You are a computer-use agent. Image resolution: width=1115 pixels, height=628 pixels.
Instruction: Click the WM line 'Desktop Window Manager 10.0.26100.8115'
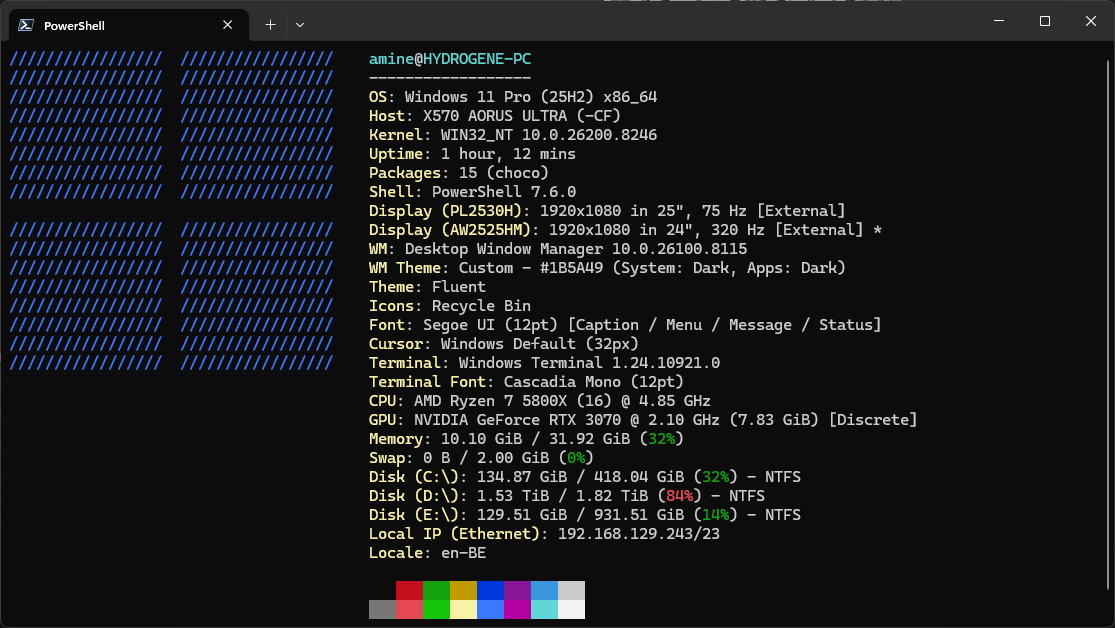click(x=558, y=249)
